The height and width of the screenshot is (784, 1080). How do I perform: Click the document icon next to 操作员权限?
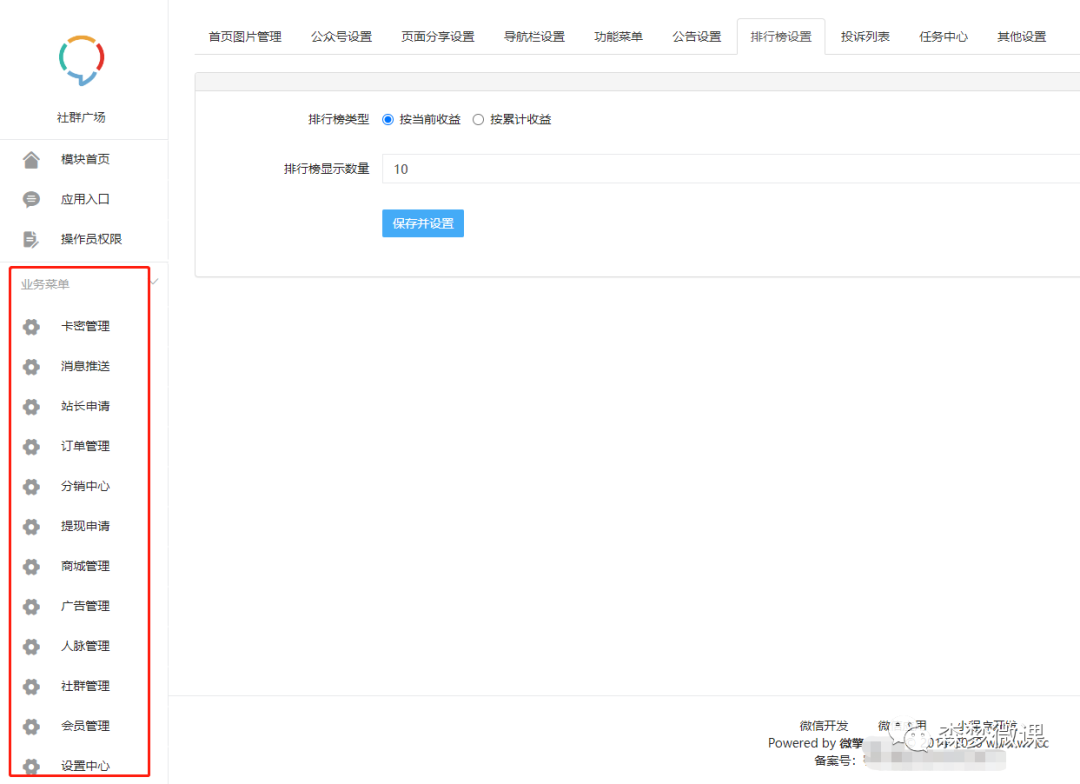tap(30, 239)
